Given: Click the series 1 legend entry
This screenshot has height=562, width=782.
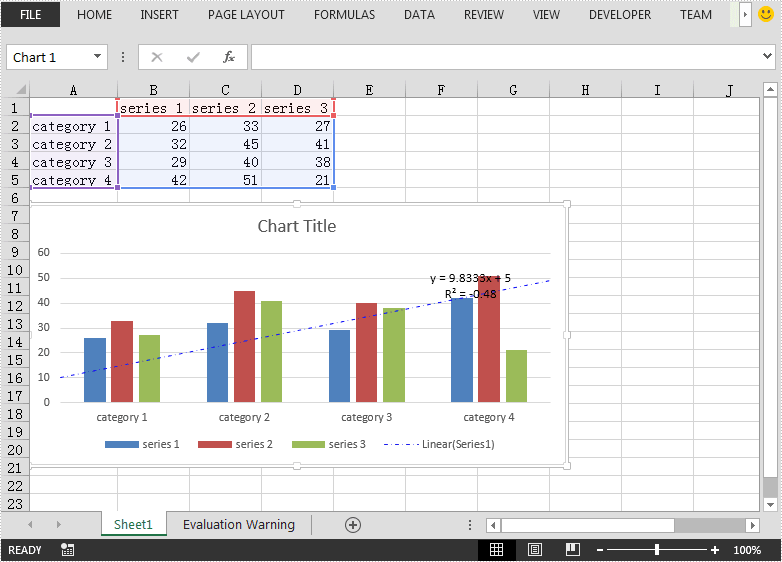Looking at the screenshot, I should click(142, 444).
